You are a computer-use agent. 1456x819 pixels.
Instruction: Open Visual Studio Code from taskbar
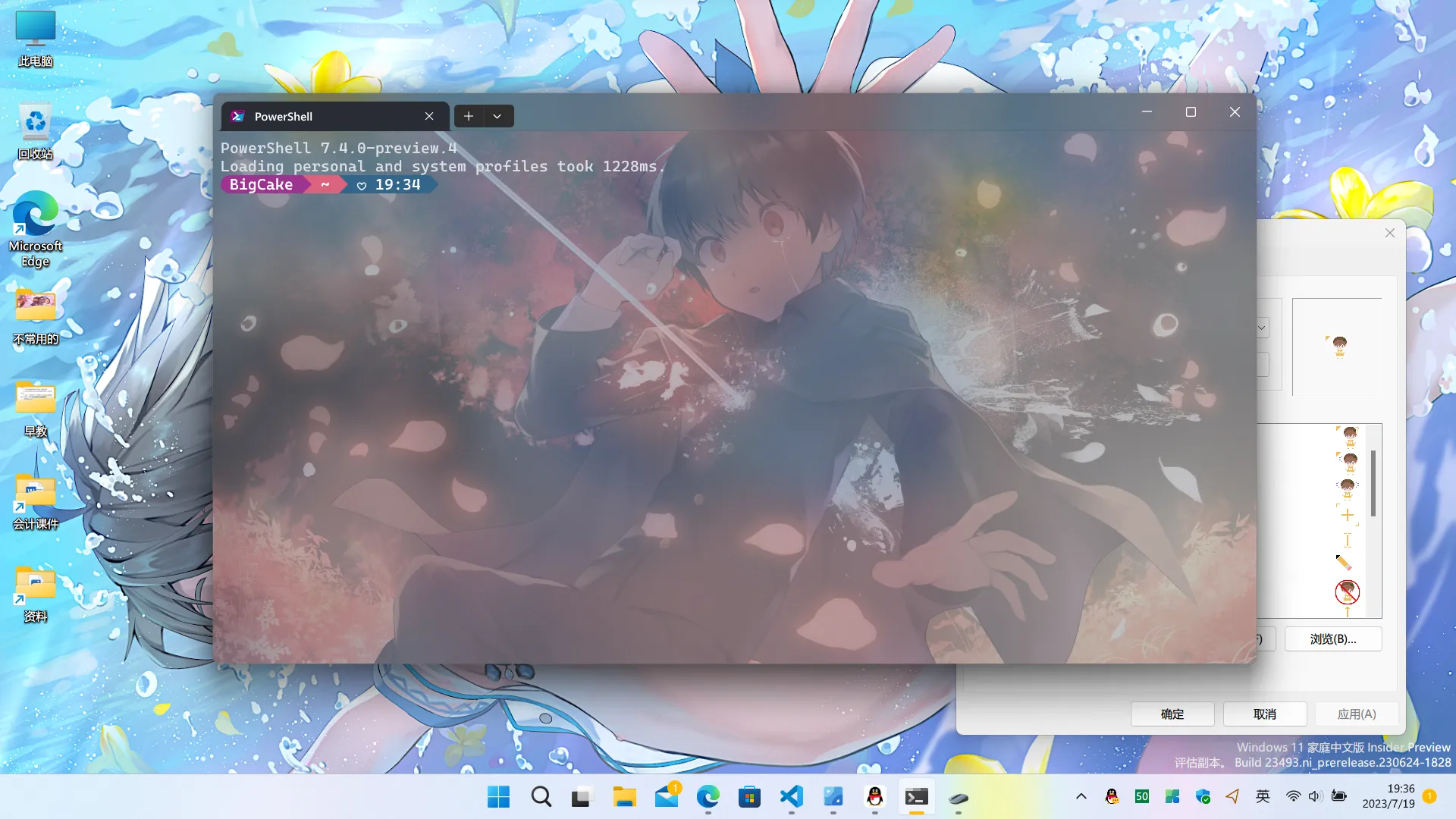click(x=791, y=796)
